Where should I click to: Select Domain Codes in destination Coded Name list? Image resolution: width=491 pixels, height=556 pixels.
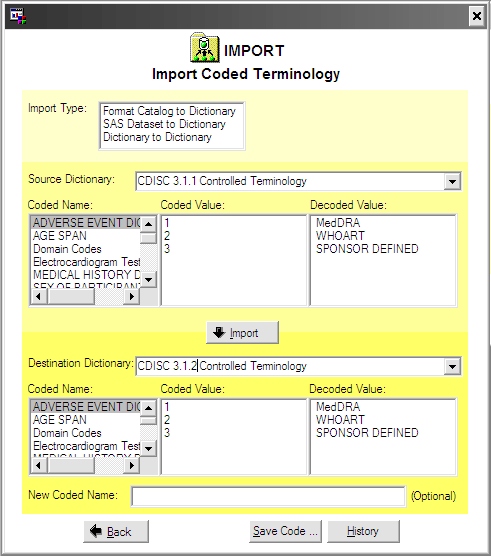click(x=67, y=433)
